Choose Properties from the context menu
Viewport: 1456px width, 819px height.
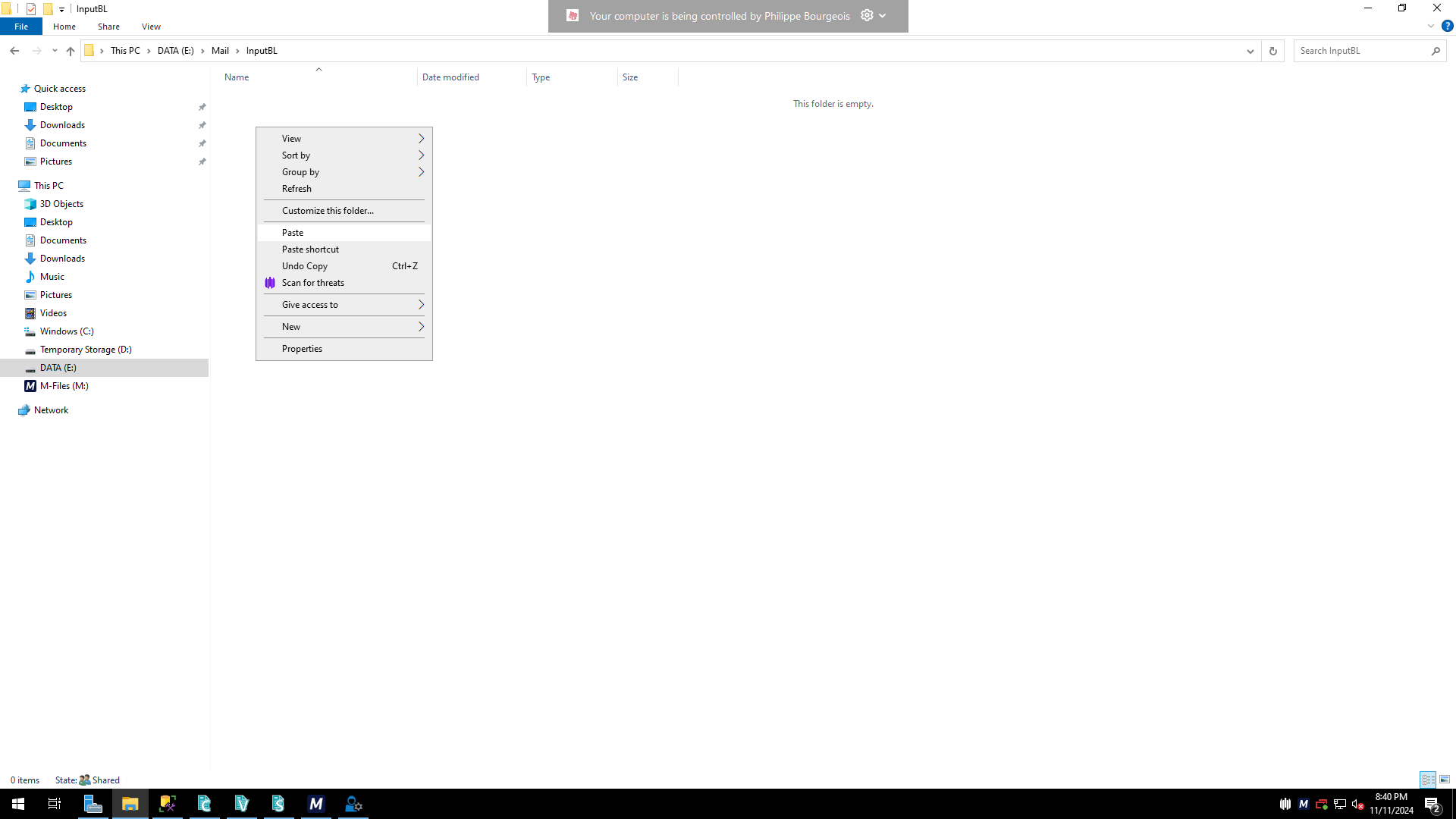[x=344, y=349]
